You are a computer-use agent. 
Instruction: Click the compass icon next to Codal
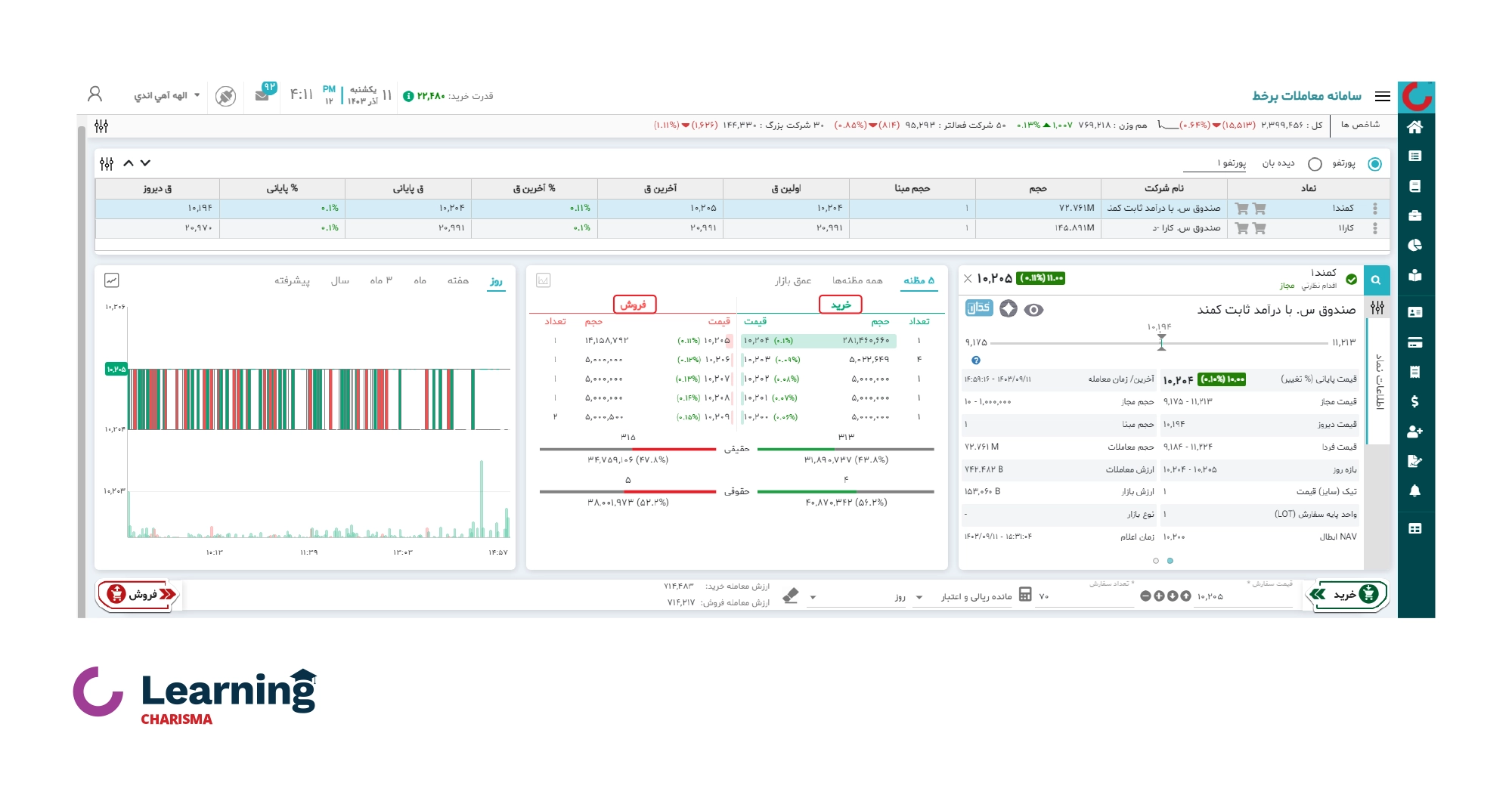(x=1009, y=308)
